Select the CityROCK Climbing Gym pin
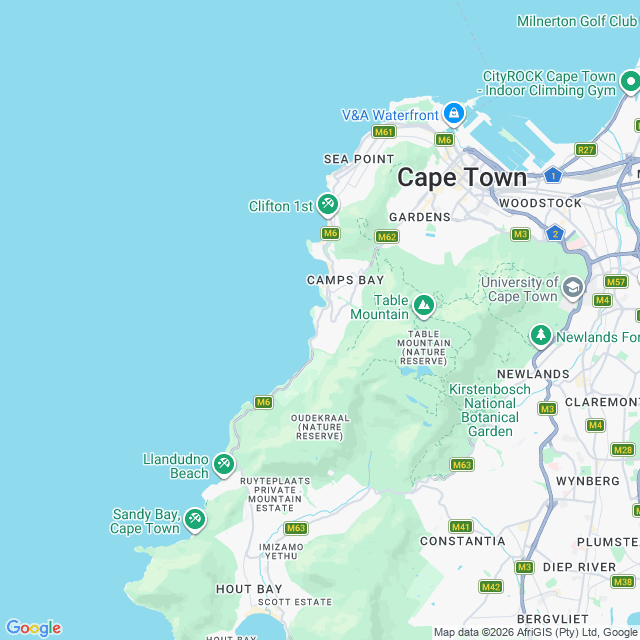 point(631,82)
